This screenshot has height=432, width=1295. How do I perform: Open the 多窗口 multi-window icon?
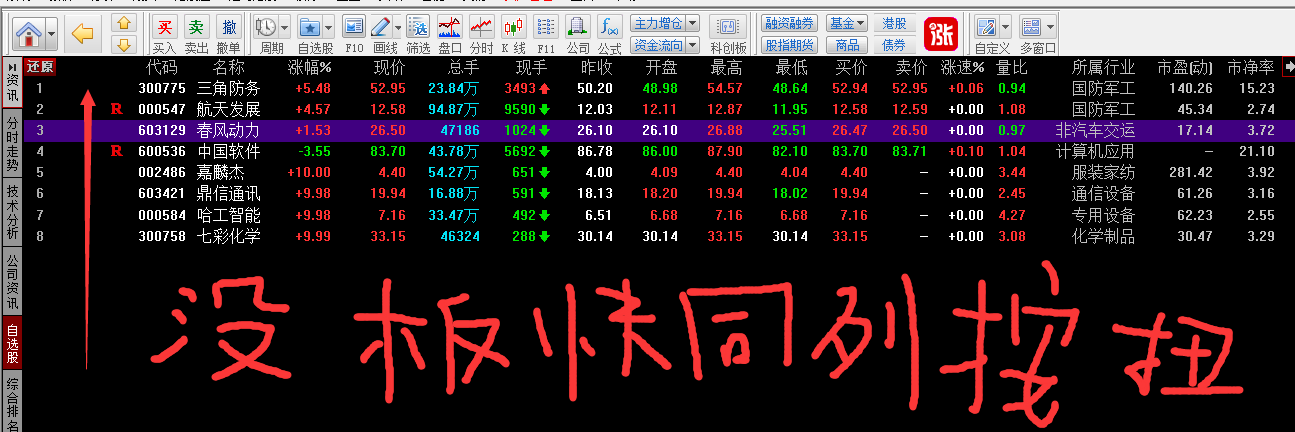[1032, 27]
